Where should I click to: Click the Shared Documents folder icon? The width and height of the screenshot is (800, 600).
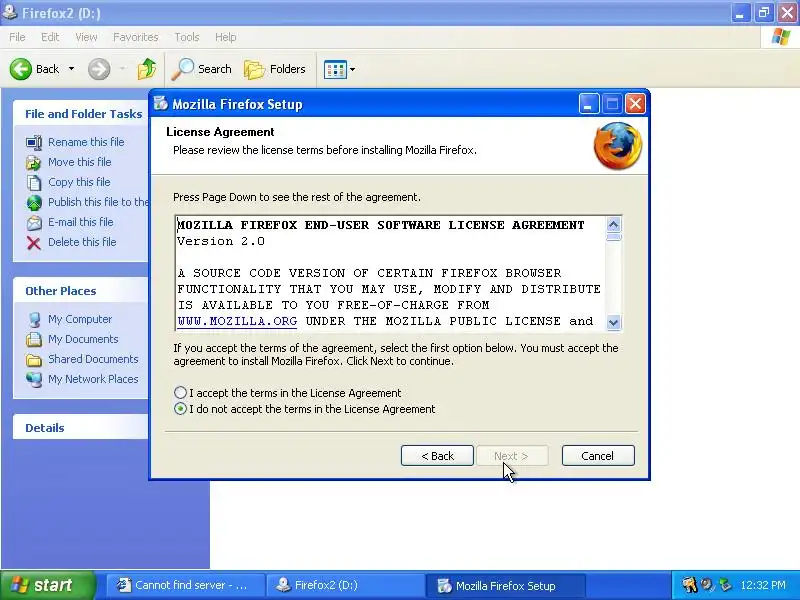pyautogui.click(x=34, y=360)
